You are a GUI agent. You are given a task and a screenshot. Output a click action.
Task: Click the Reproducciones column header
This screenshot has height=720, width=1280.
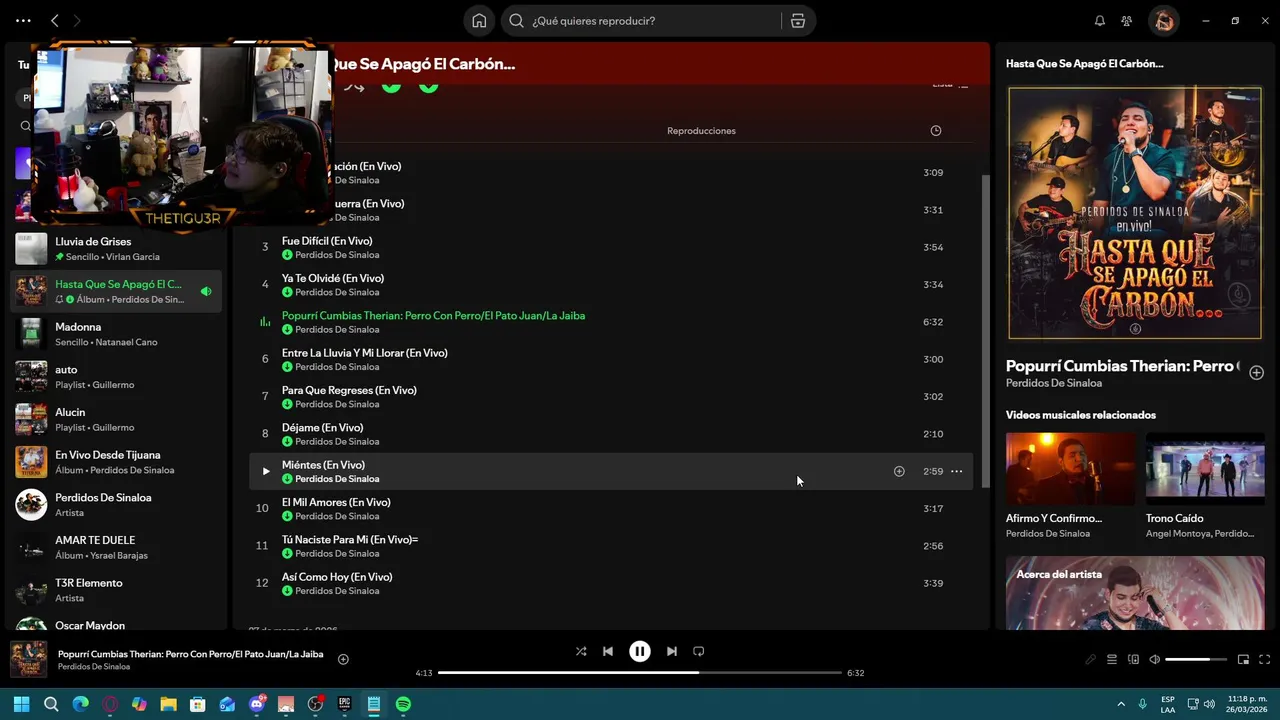point(701,131)
